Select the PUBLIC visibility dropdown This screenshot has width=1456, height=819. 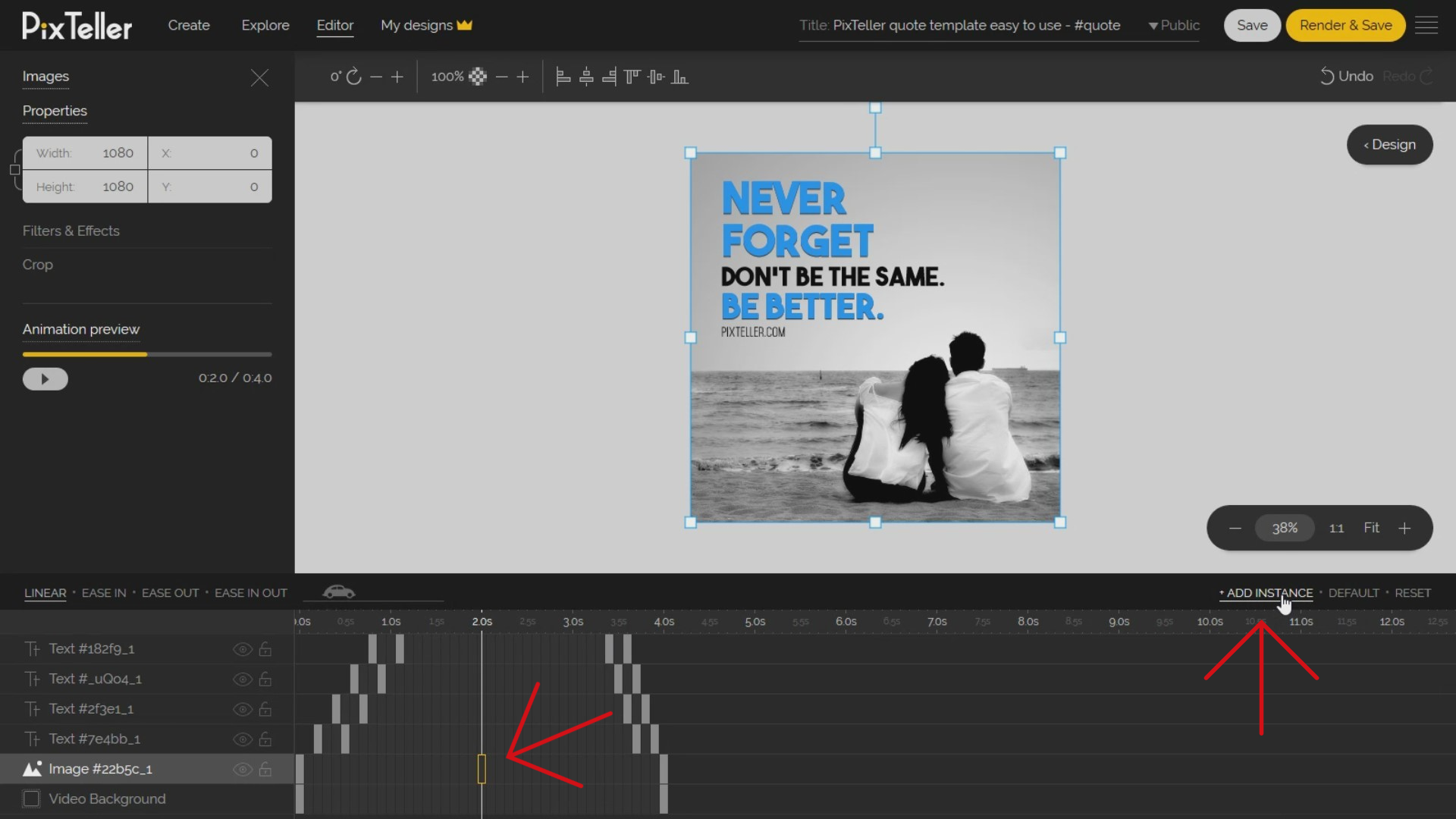1173,25
